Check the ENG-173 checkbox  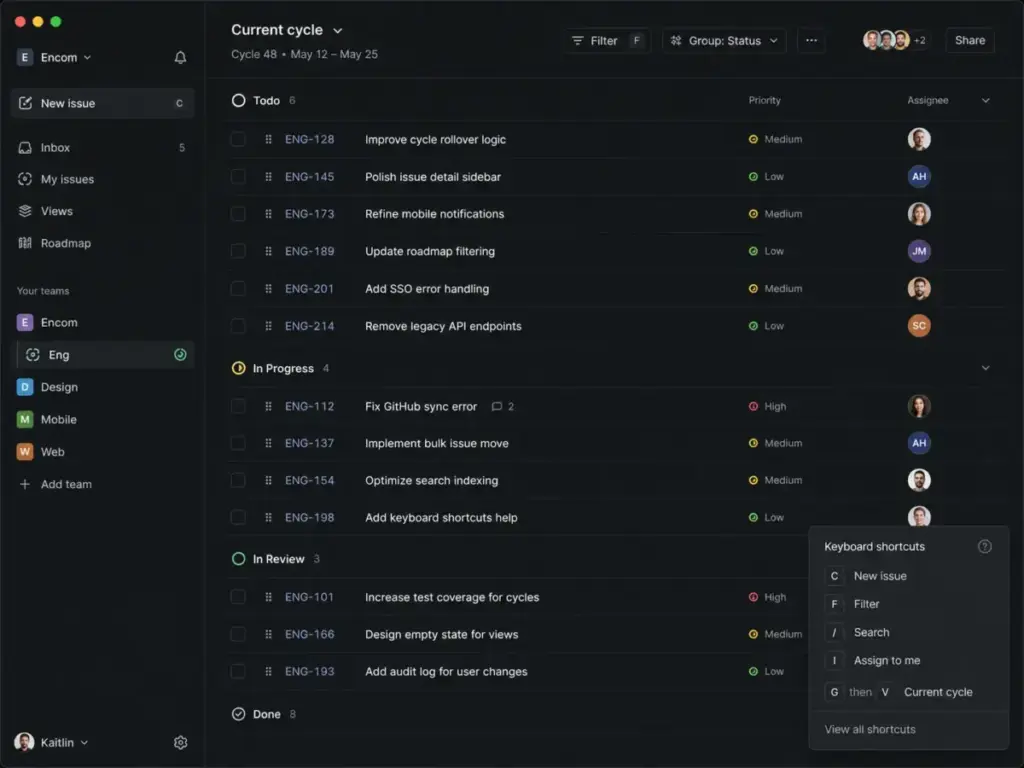(x=238, y=214)
